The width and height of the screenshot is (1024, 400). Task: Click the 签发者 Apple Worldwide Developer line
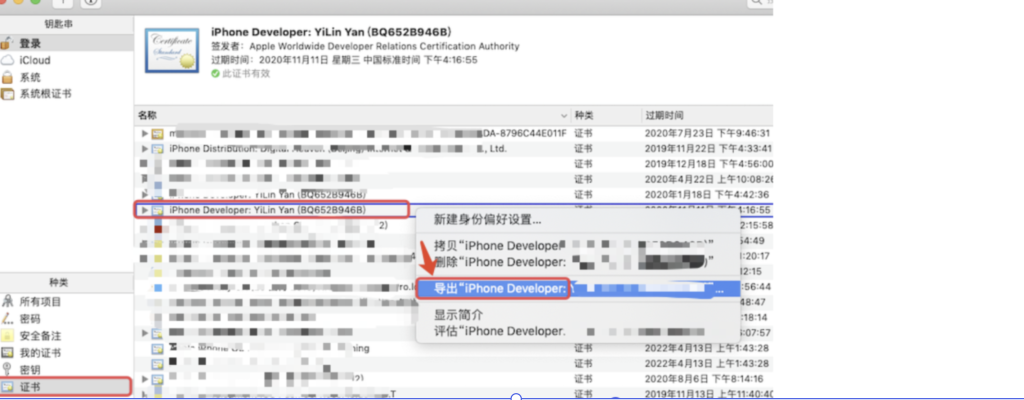[365, 46]
